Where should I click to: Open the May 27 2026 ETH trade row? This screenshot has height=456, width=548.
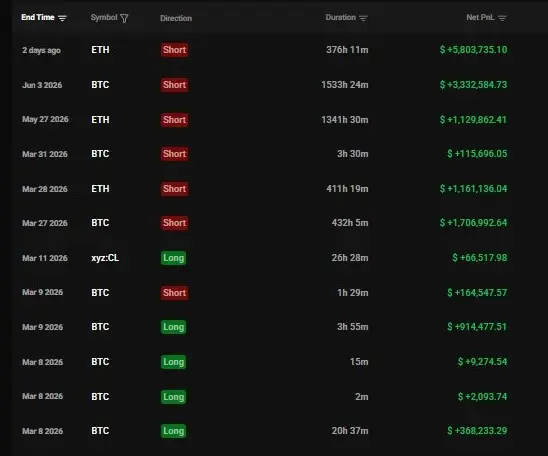point(265,120)
